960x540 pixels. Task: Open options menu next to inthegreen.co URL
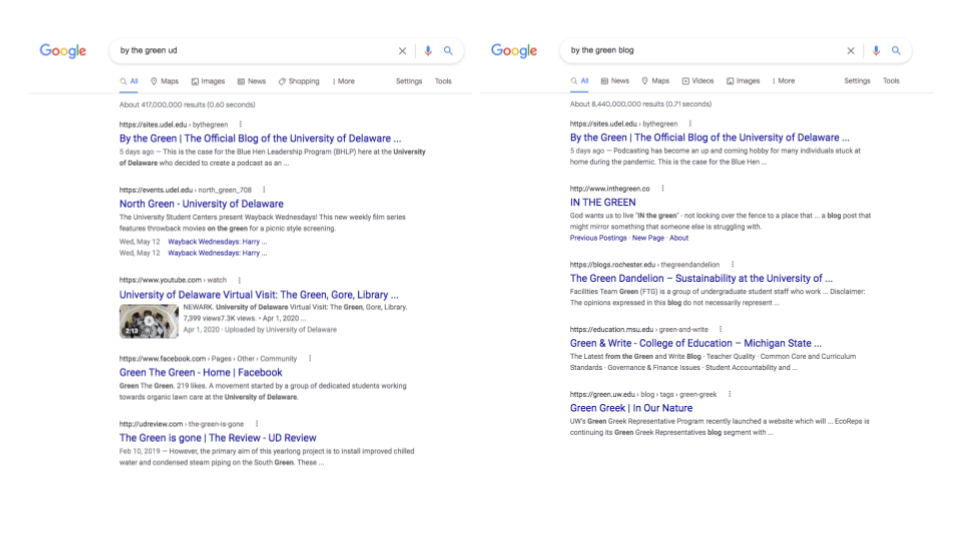(x=662, y=189)
